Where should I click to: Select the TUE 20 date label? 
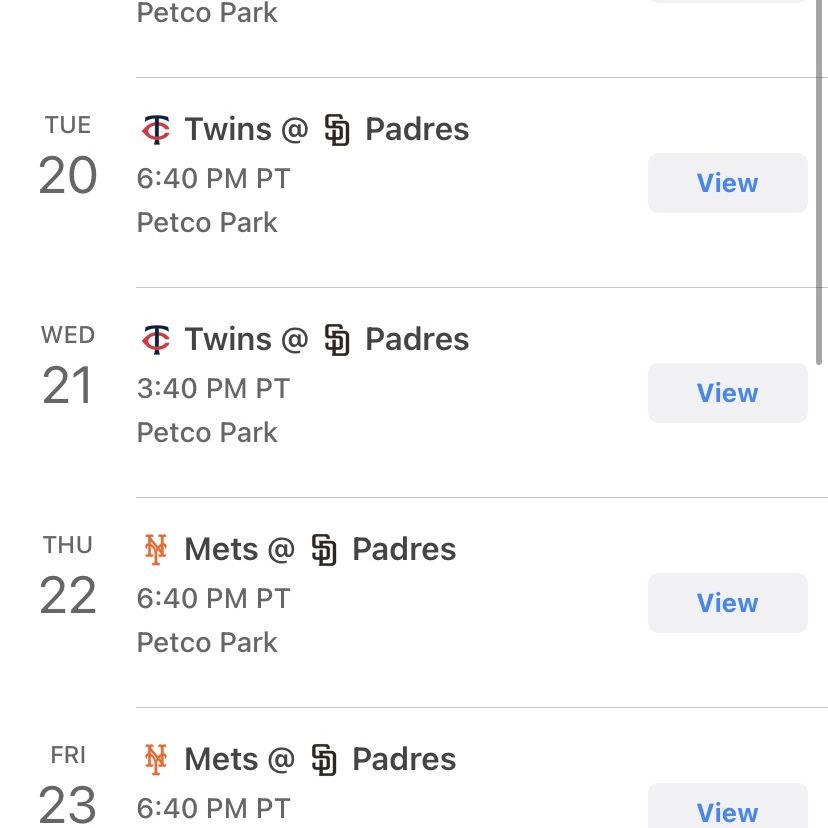68,155
